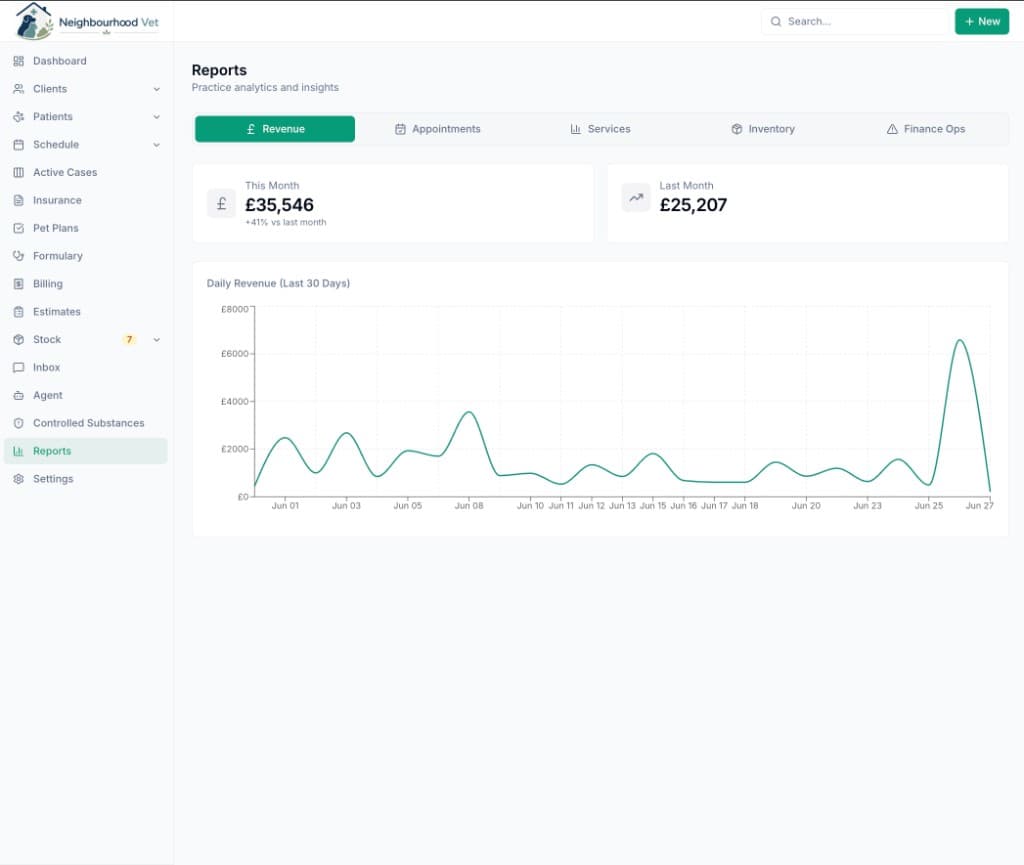Click the Active Cases columns icon
The width and height of the screenshot is (1024, 865).
18,172
